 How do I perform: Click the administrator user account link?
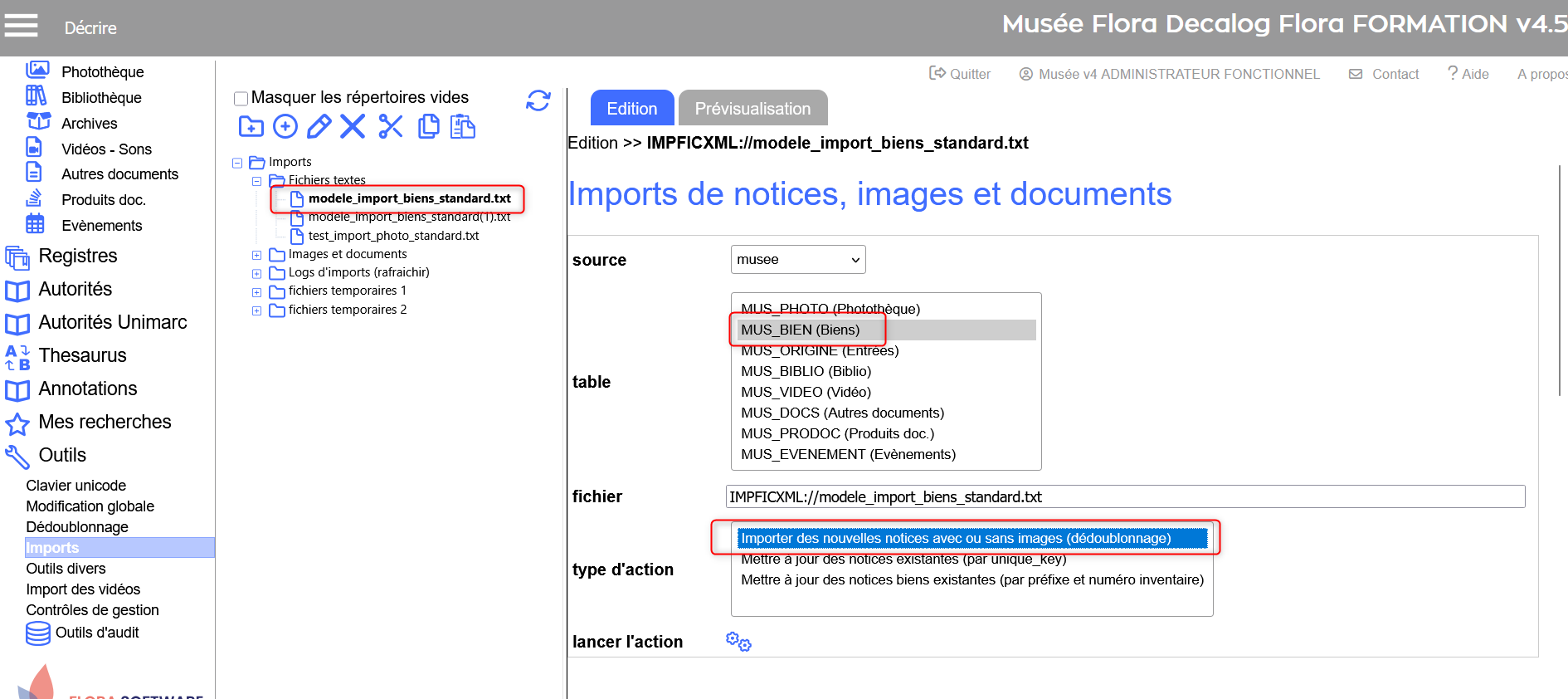coord(1169,74)
